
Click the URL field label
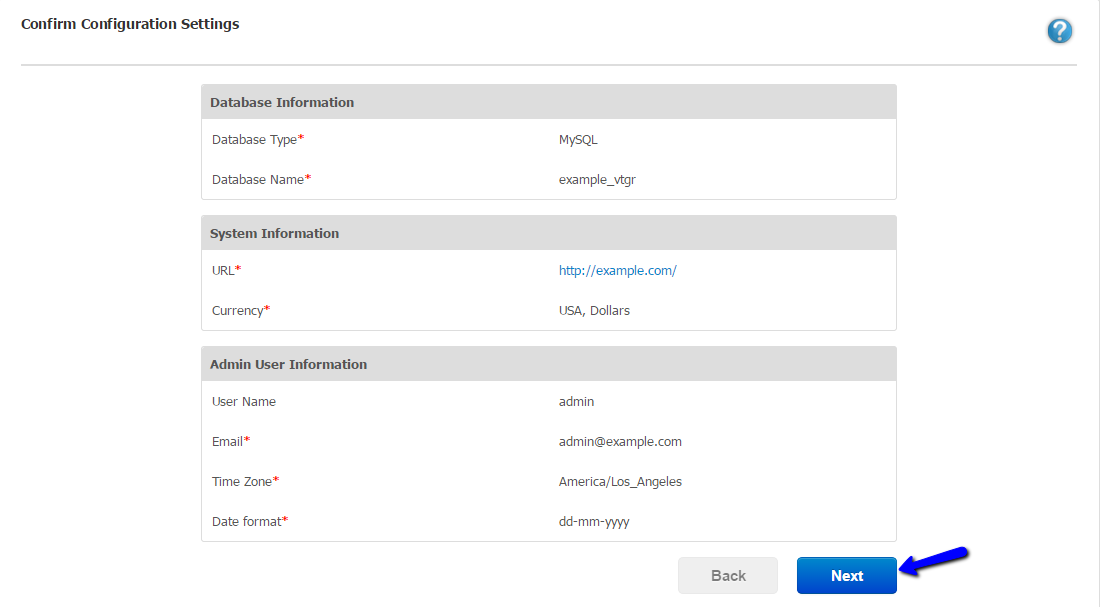coord(226,270)
